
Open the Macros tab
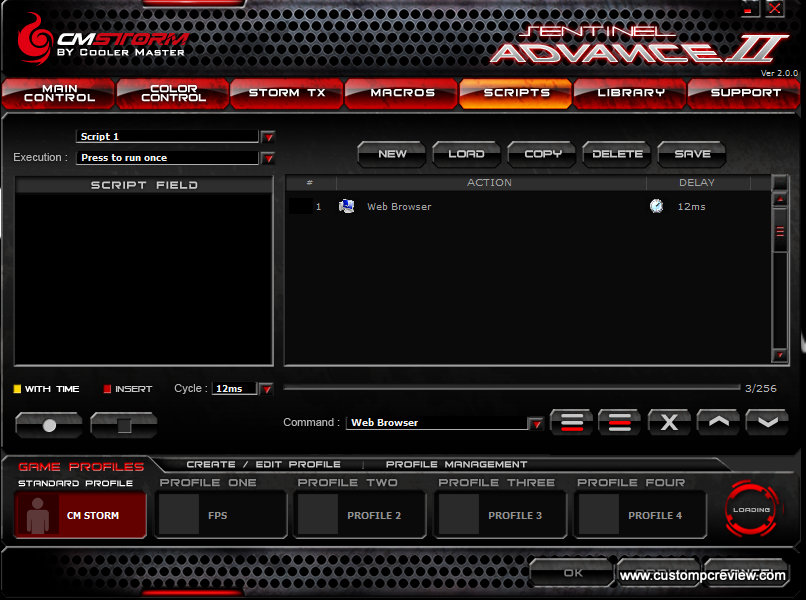[x=402, y=93]
